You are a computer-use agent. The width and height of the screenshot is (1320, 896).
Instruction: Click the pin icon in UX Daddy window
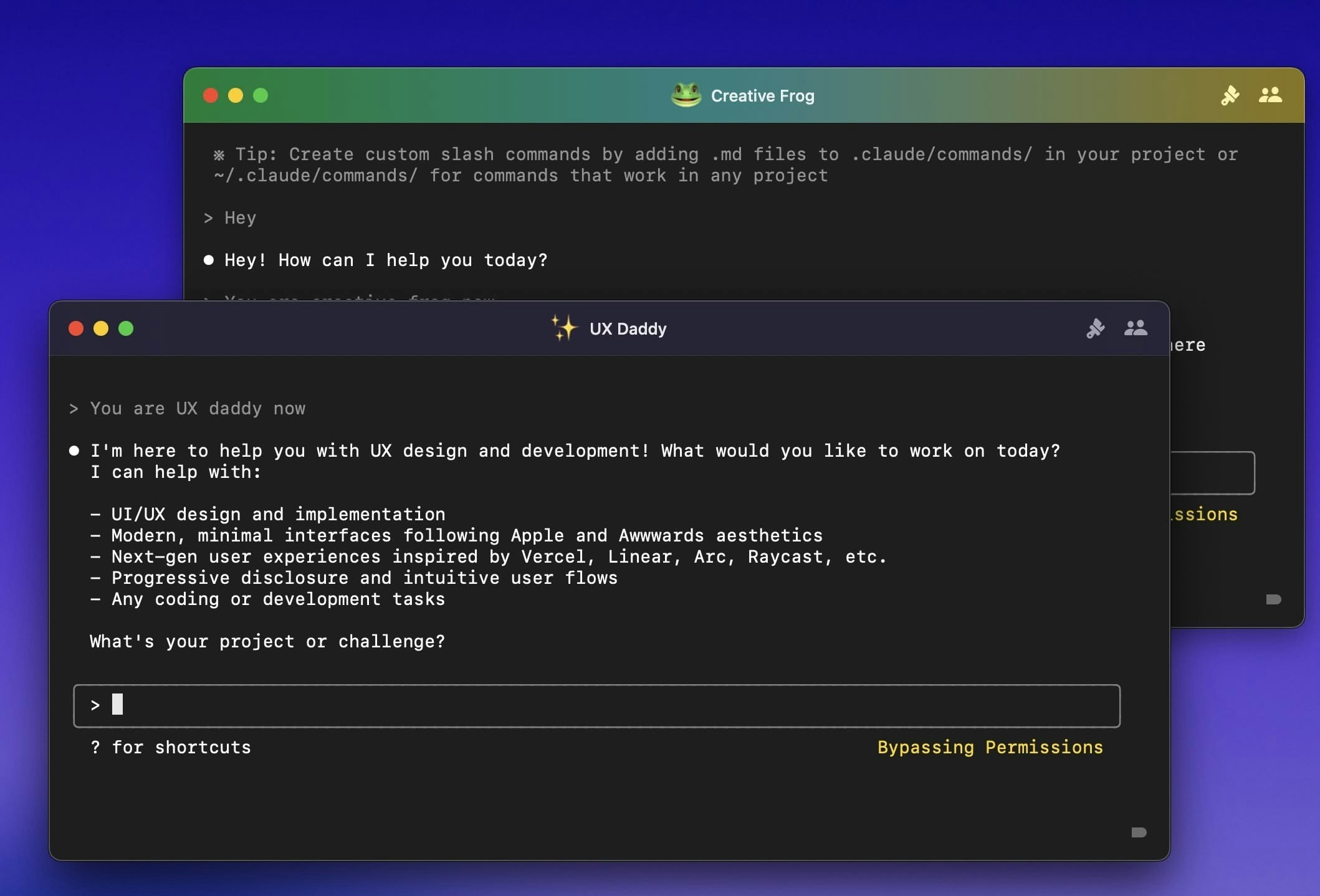tap(1096, 328)
